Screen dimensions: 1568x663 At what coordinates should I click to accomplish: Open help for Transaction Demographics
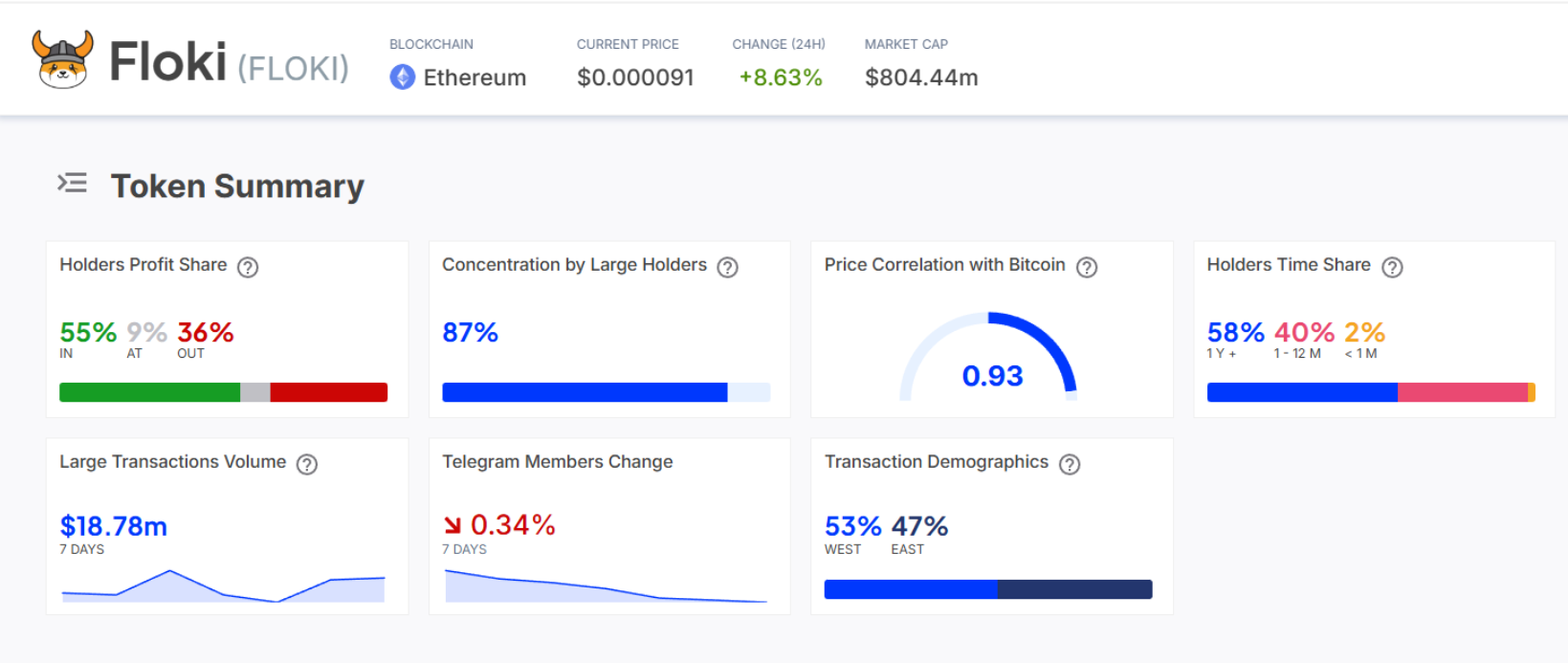pos(1070,464)
